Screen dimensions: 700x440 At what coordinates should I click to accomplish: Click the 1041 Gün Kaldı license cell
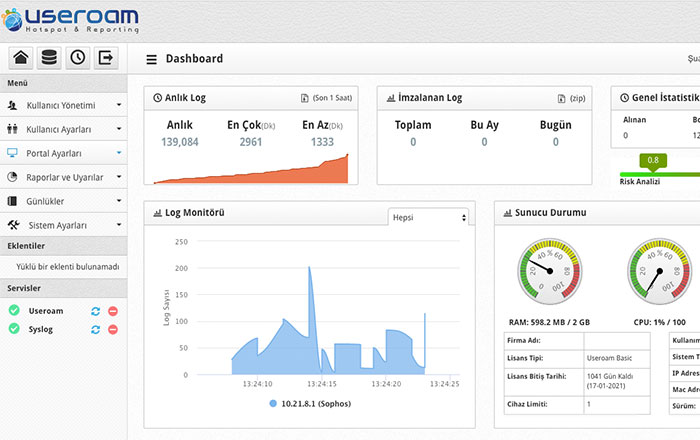(617, 382)
